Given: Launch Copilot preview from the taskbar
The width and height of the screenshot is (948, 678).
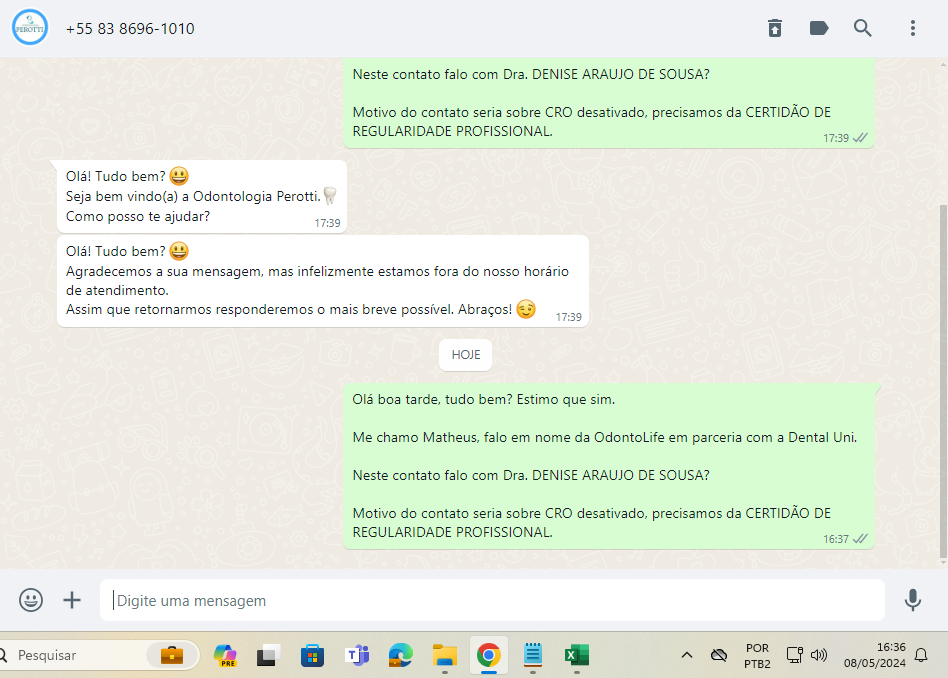Looking at the screenshot, I should click(x=226, y=655).
